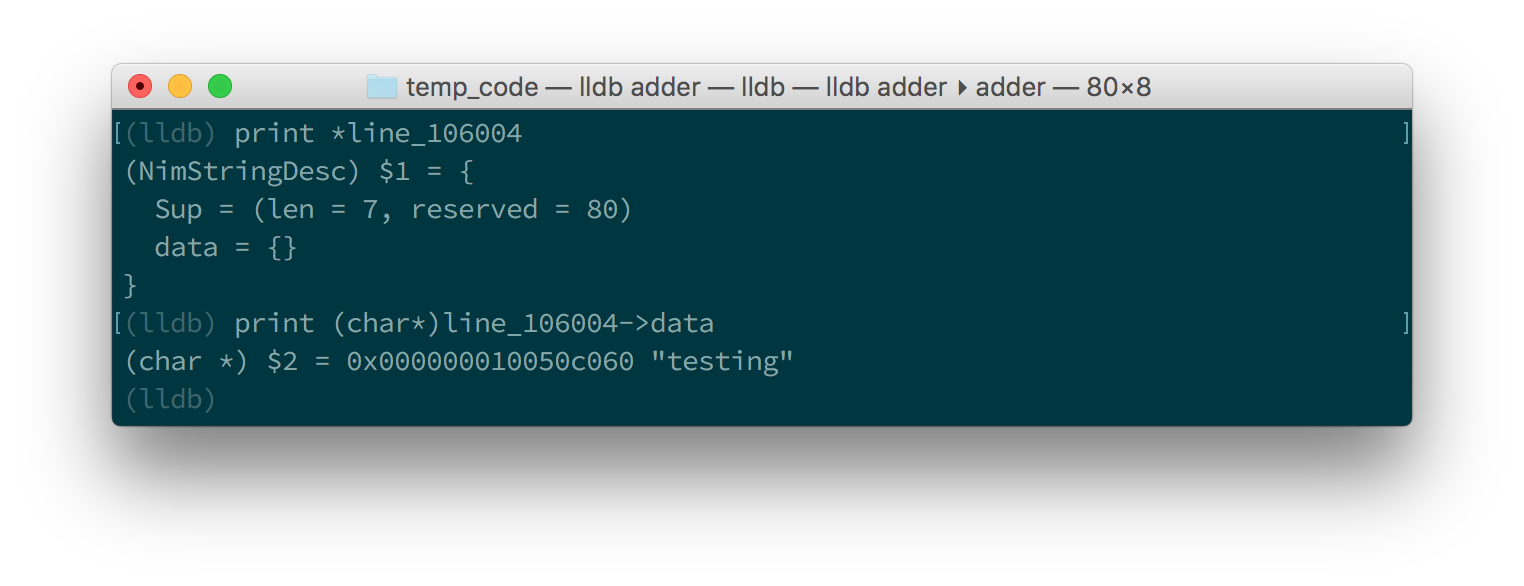This screenshot has width=1524, height=586.
Task: Click the '(NimStringDesc) $1 = {' output line
Action: [298, 172]
